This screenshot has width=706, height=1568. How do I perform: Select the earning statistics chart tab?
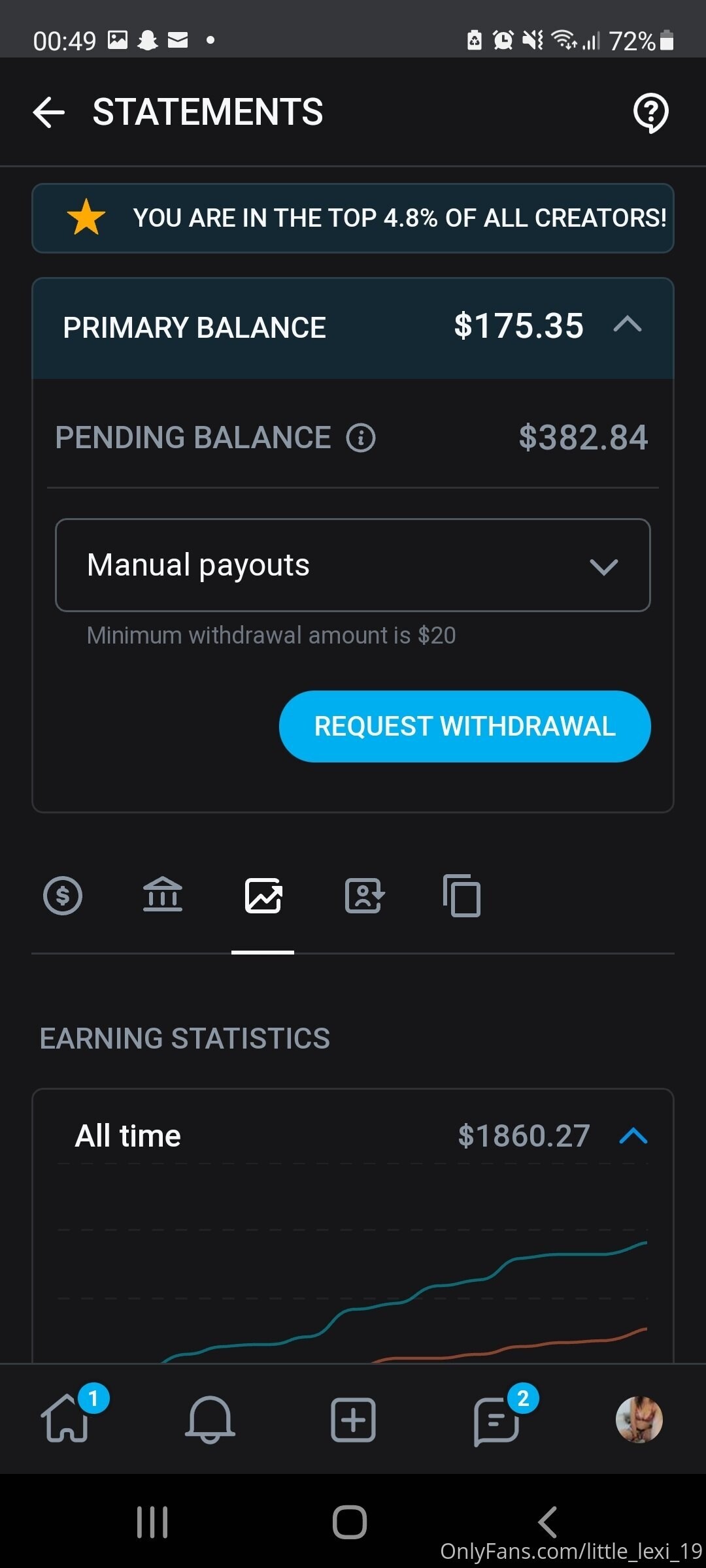tap(263, 896)
